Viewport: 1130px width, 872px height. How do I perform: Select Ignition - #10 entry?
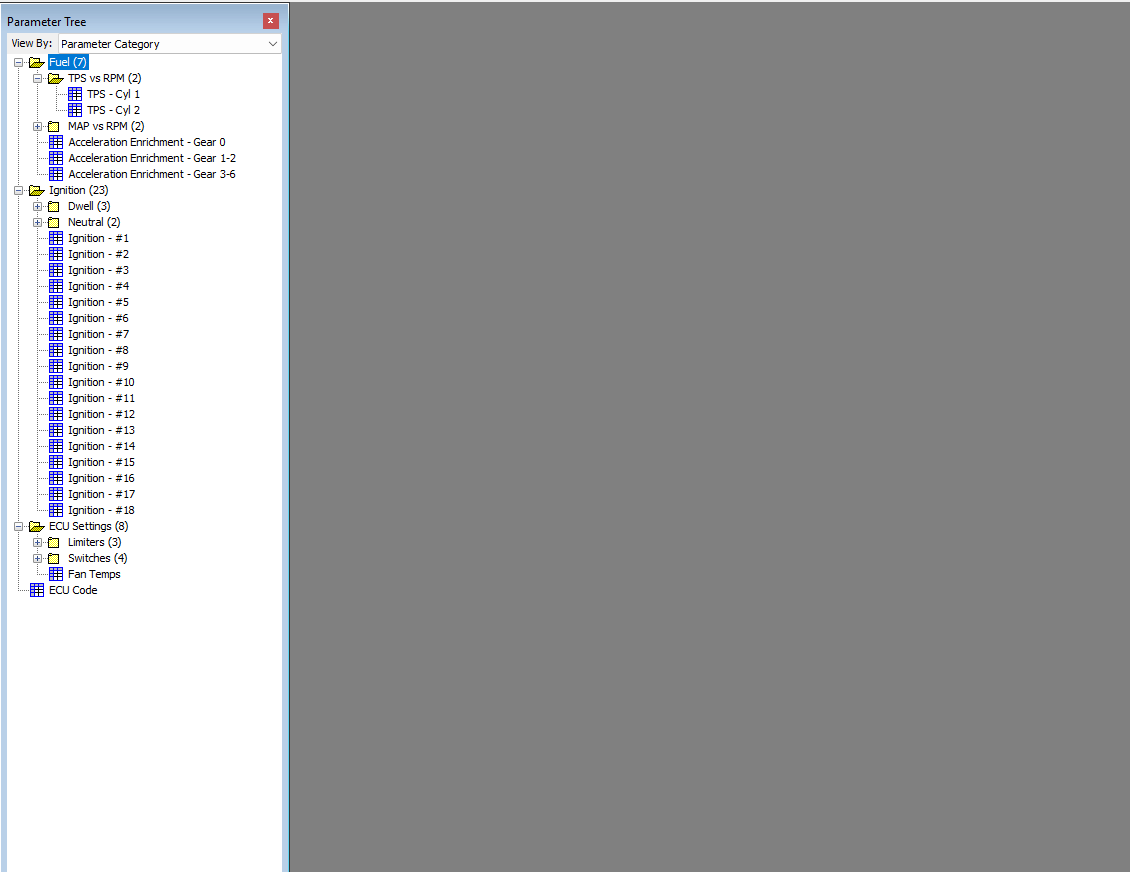point(102,383)
